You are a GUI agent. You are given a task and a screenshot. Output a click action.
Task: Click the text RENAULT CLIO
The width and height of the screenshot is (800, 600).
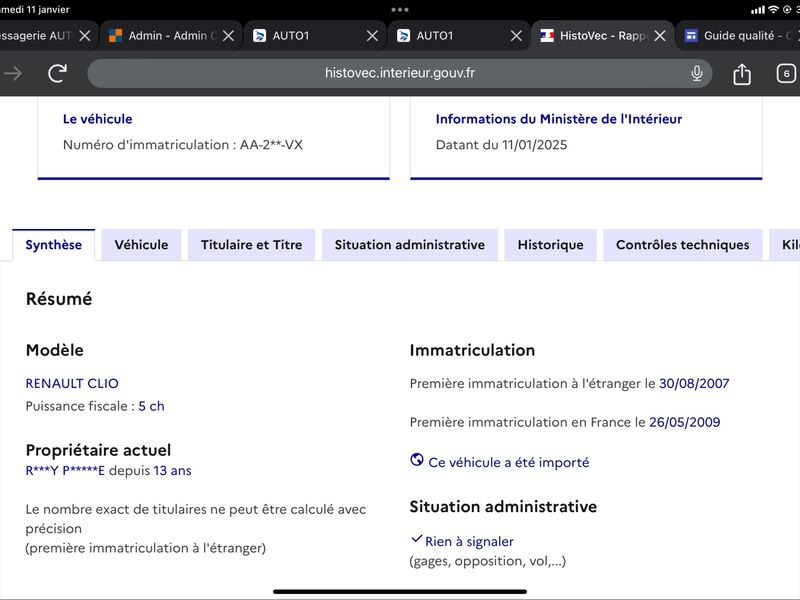(x=72, y=383)
